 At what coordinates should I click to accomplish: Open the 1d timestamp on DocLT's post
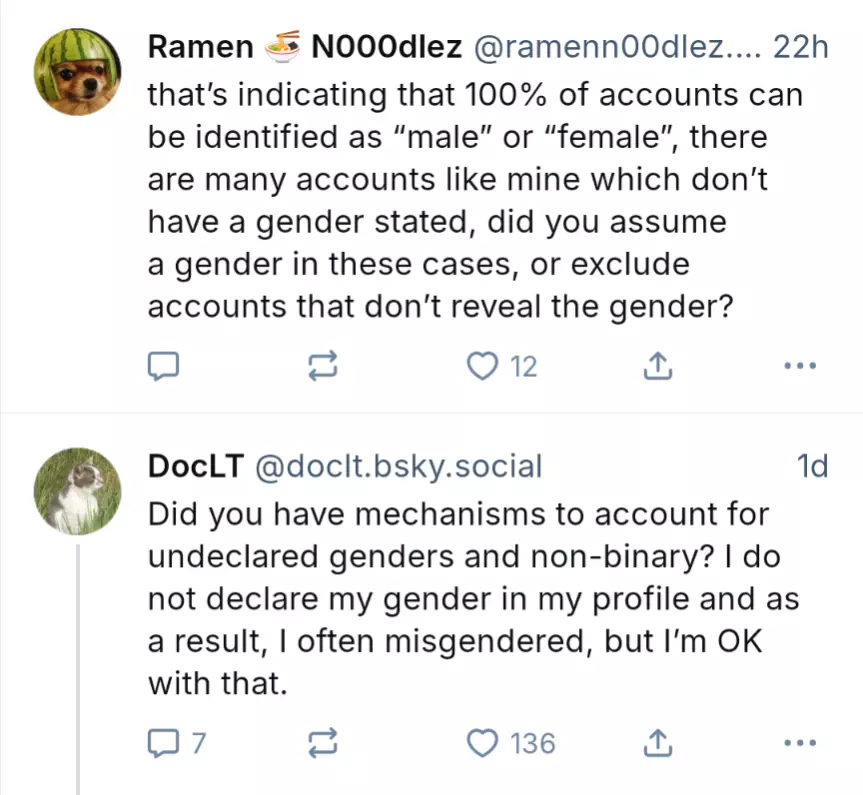[812, 466]
